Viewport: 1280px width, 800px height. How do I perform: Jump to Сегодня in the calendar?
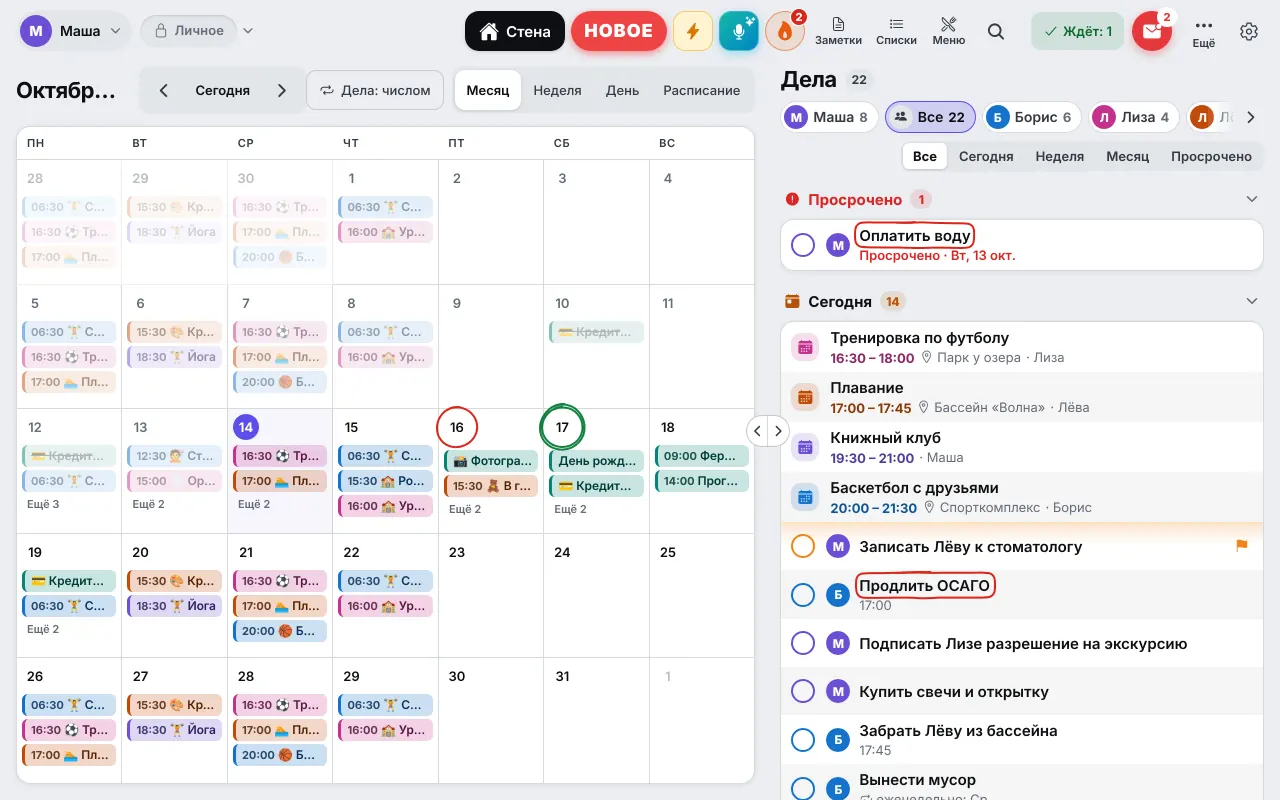tap(222, 90)
